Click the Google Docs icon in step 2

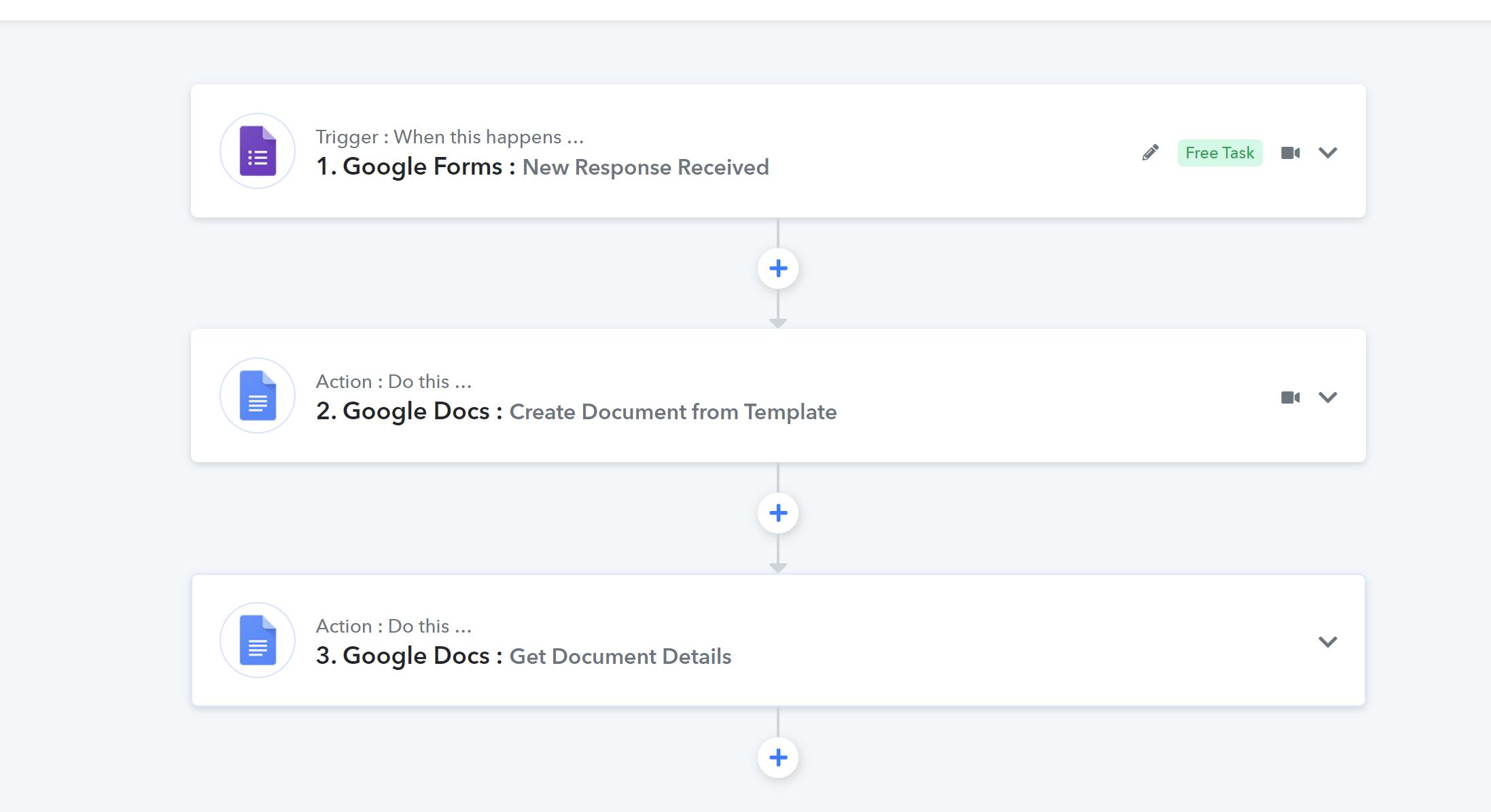coord(258,395)
